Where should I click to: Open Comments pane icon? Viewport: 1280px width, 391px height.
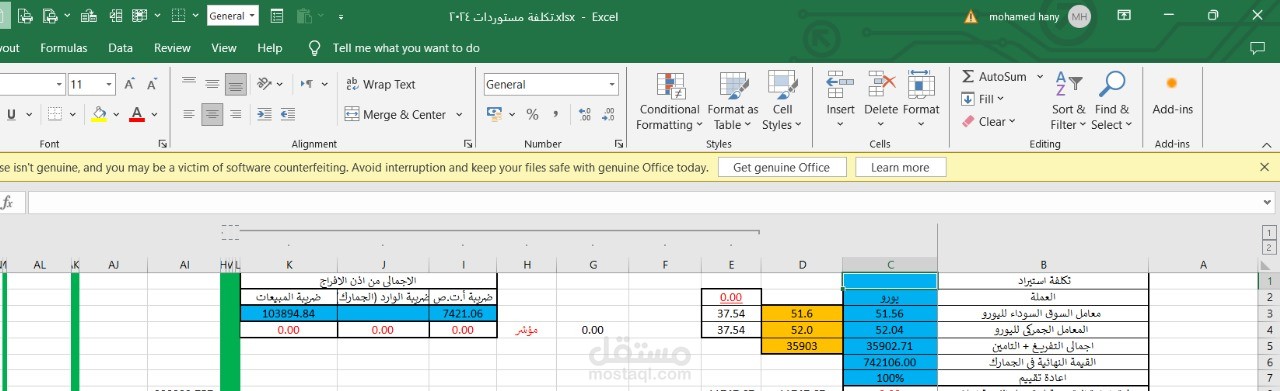[1258, 48]
